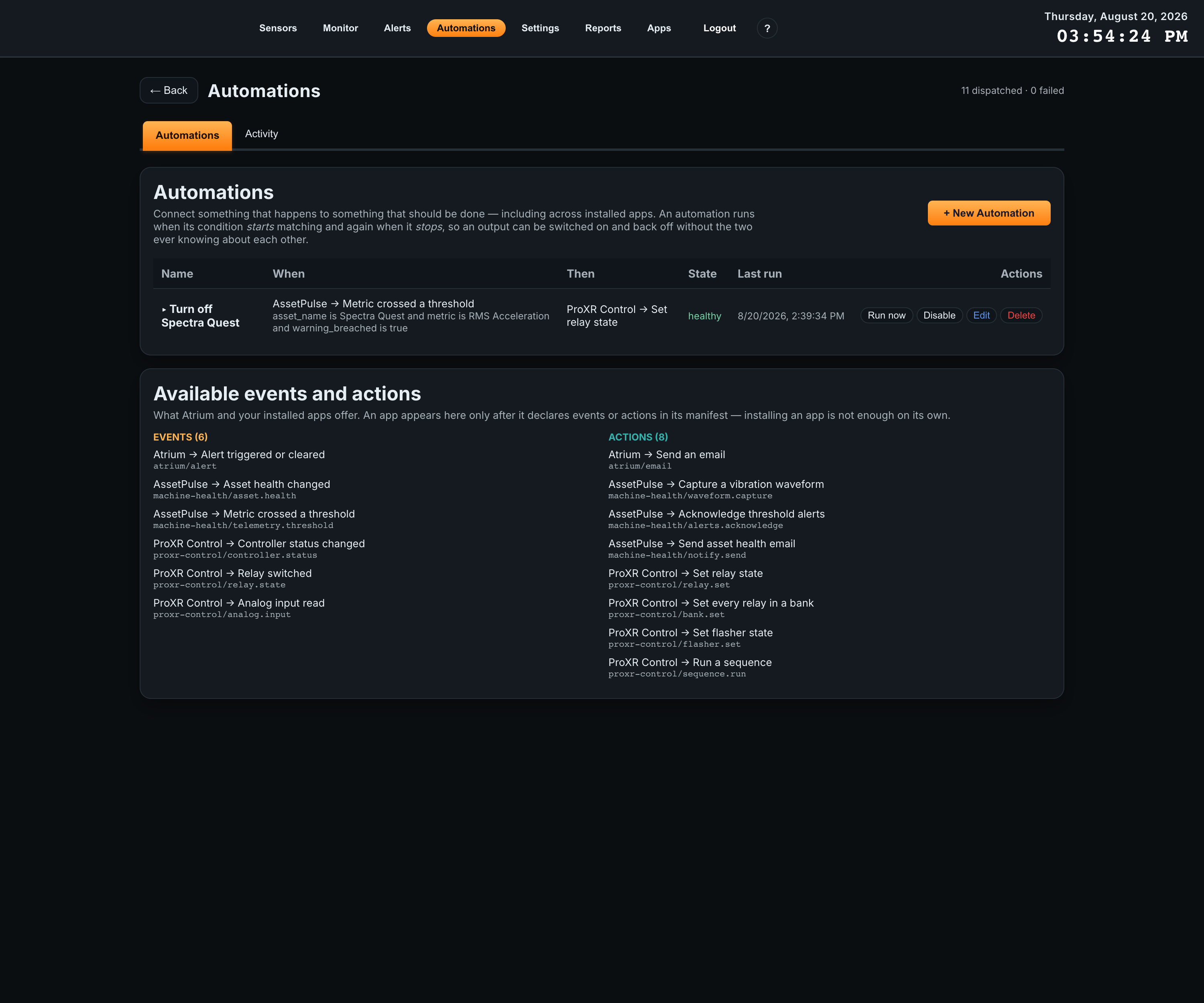Click the Capture a vibration waveform action
Image resolution: width=1204 pixels, height=1003 pixels.
pyautogui.click(x=716, y=484)
